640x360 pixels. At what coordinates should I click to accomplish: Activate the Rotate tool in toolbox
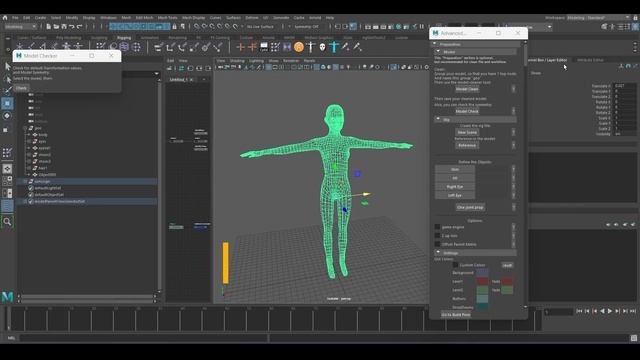(7, 116)
